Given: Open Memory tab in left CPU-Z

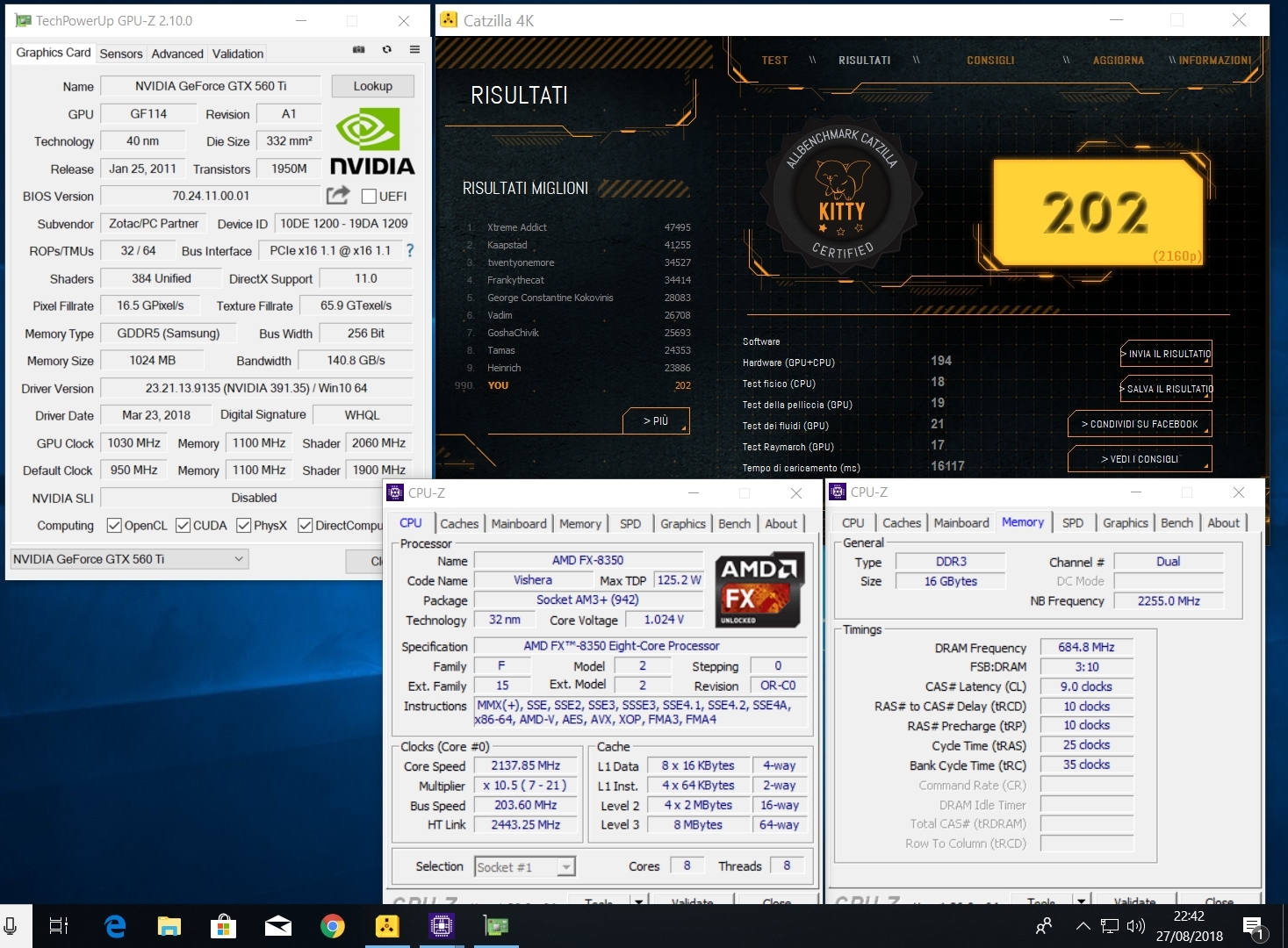Looking at the screenshot, I should (580, 523).
